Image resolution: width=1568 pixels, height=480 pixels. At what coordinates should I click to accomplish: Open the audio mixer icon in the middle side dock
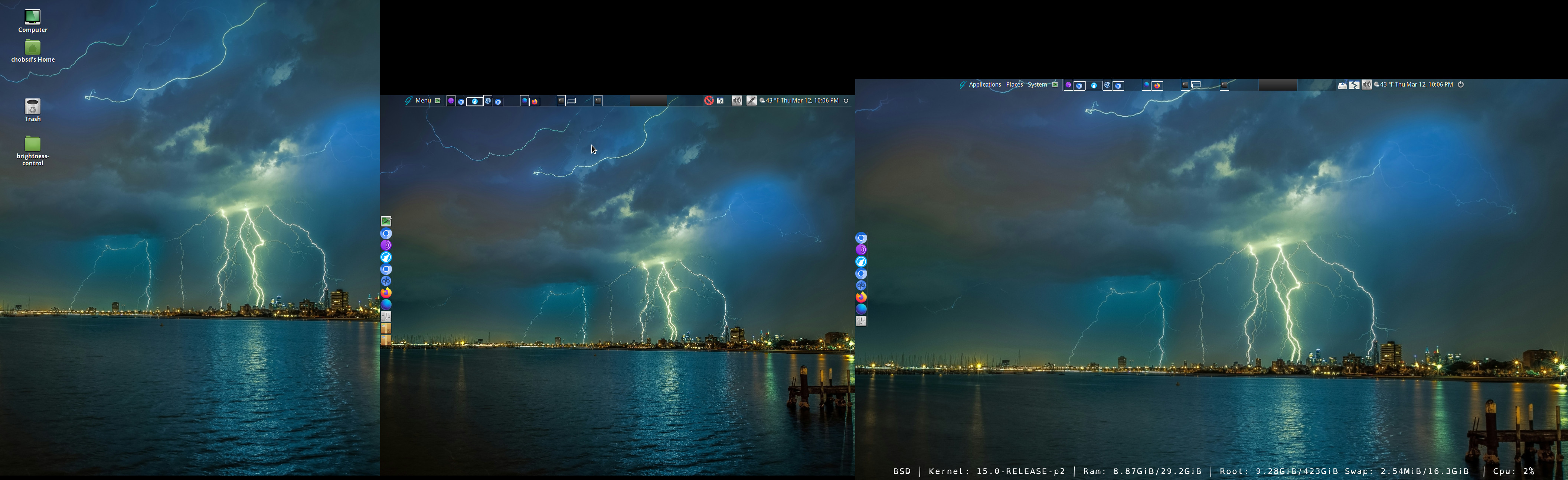(386, 316)
